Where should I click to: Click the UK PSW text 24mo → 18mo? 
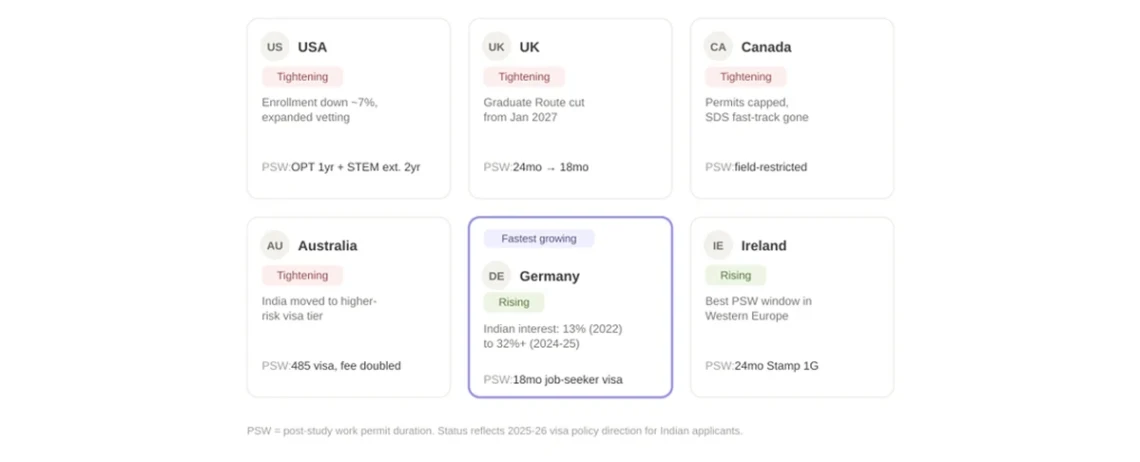coord(551,167)
